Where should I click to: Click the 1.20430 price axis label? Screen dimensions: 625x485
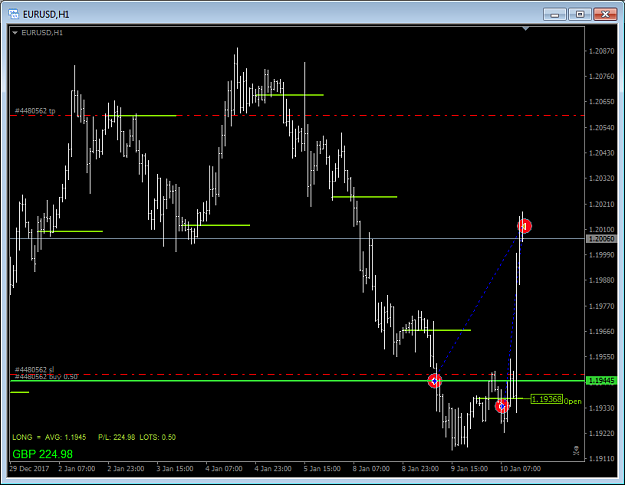602,153
